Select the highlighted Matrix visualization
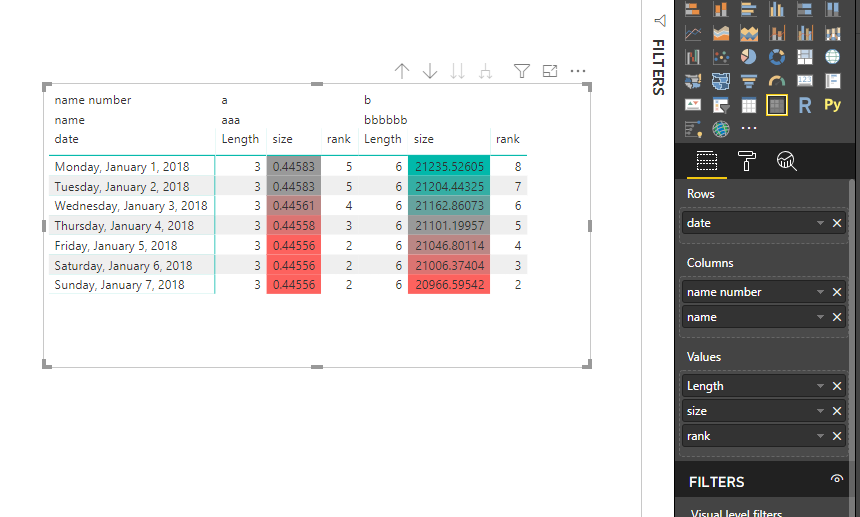 [x=777, y=105]
